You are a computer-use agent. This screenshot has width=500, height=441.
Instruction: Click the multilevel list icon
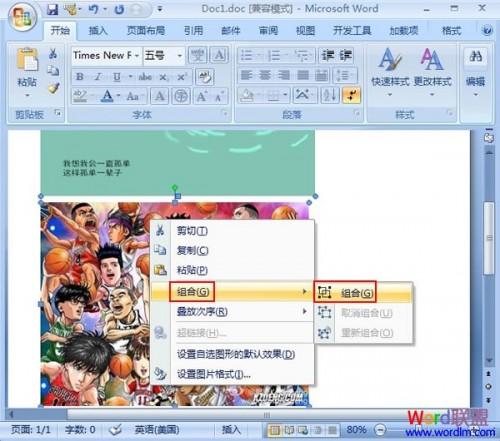pos(302,55)
